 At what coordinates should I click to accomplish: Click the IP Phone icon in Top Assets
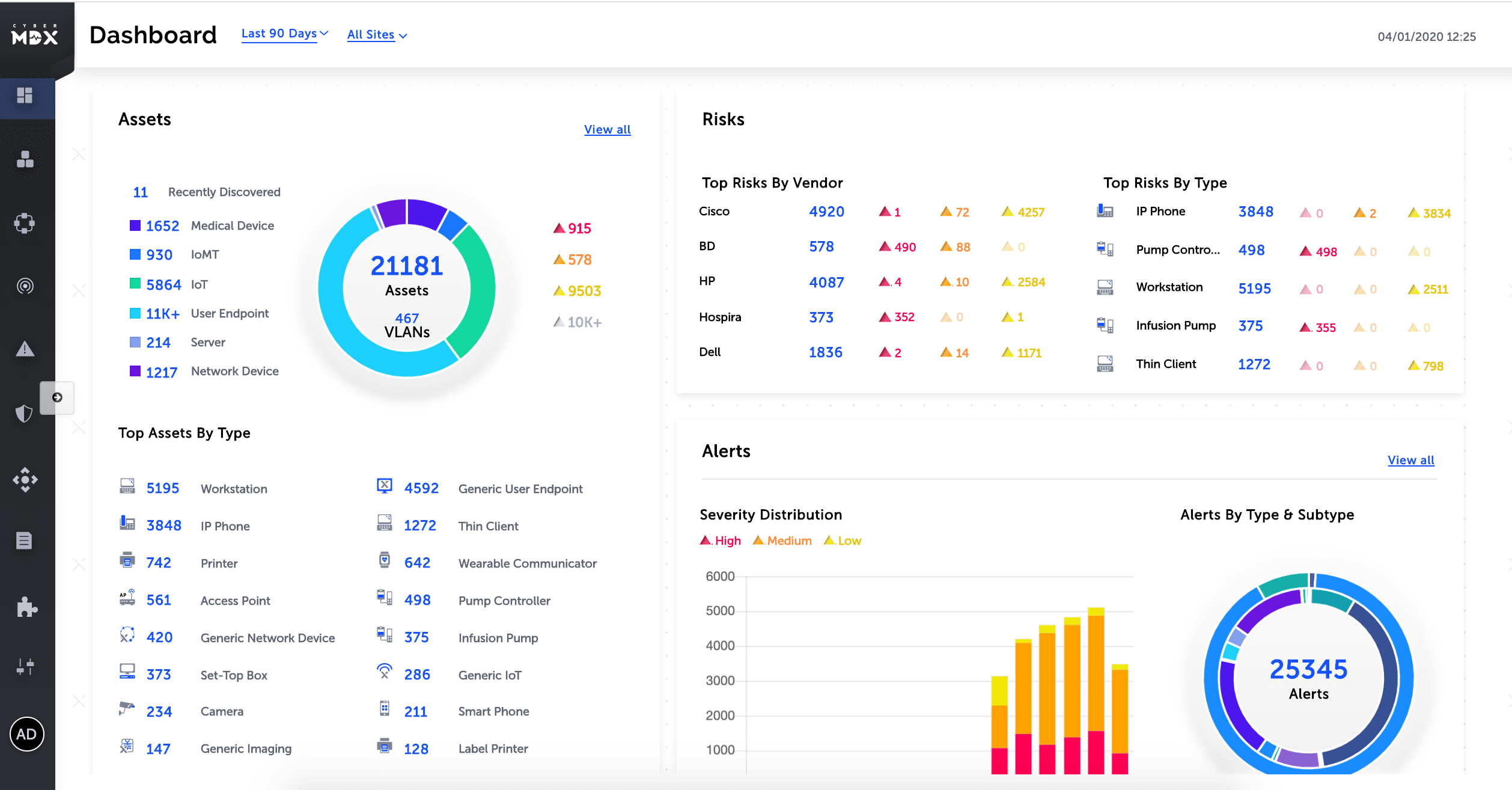pyautogui.click(x=127, y=523)
